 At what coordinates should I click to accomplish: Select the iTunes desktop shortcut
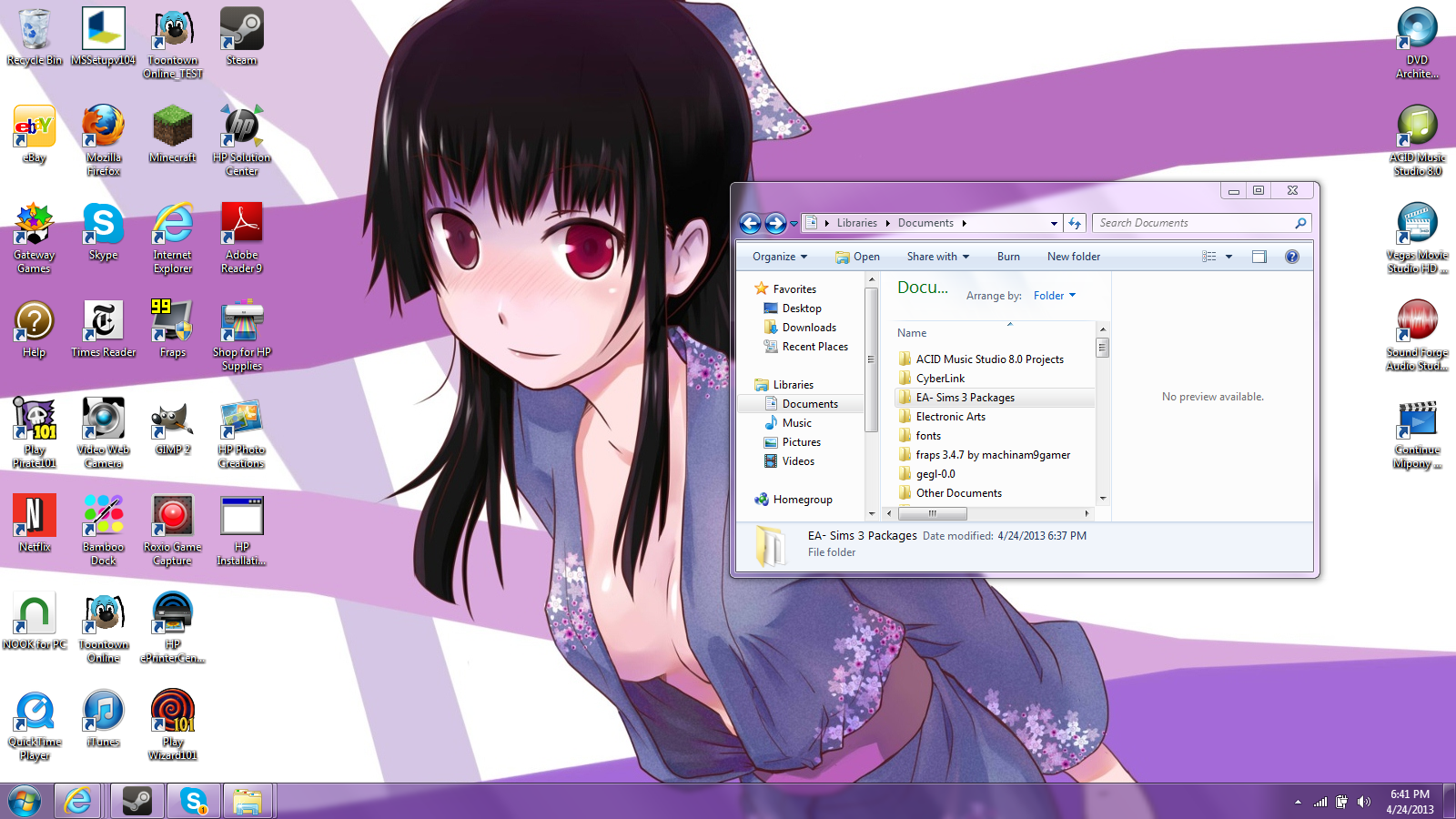[x=104, y=718]
